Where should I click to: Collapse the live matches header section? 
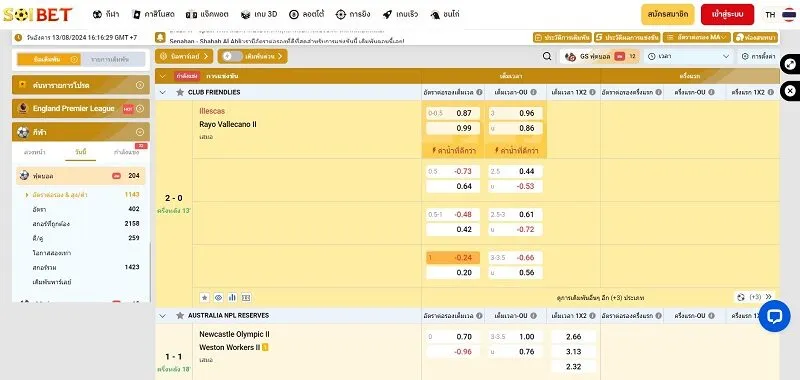tap(163, 76)
